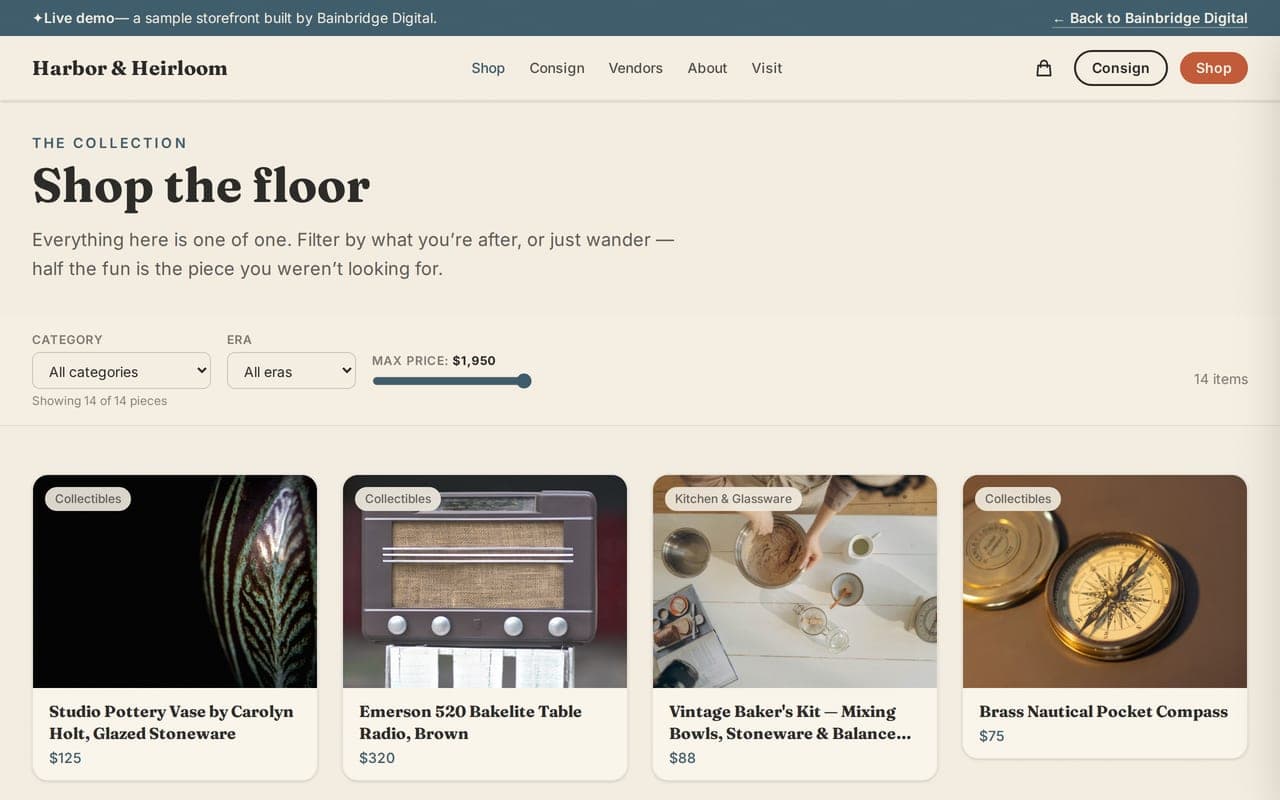Image resolution: width=1280 pixels, height=800 pixels.
Task: Click the $75 price
Action: [x=992, y=736]
